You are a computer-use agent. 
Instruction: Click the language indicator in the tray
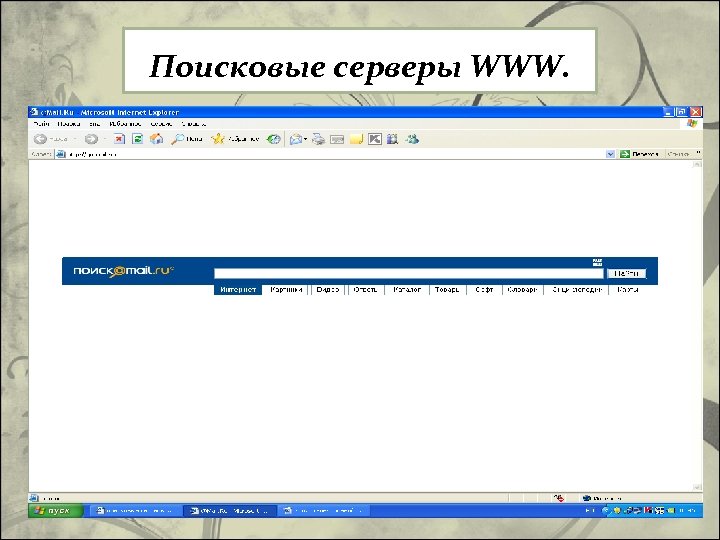590,511
